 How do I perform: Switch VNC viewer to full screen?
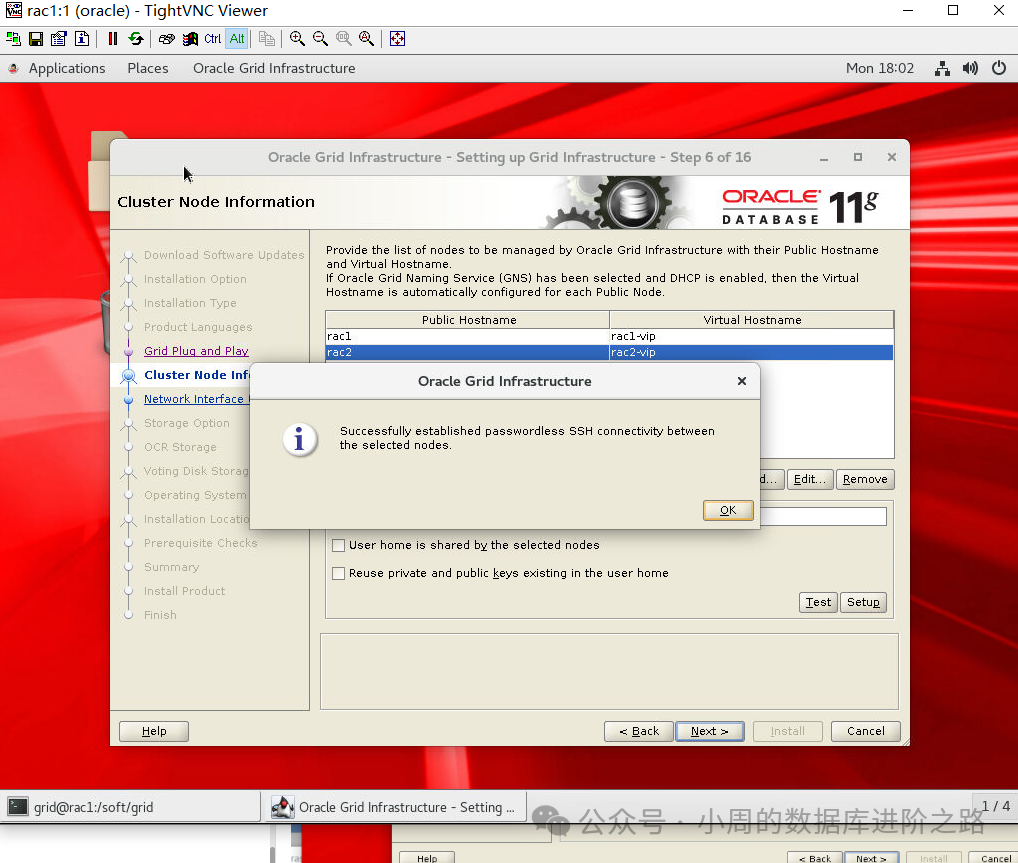point(397,39)
